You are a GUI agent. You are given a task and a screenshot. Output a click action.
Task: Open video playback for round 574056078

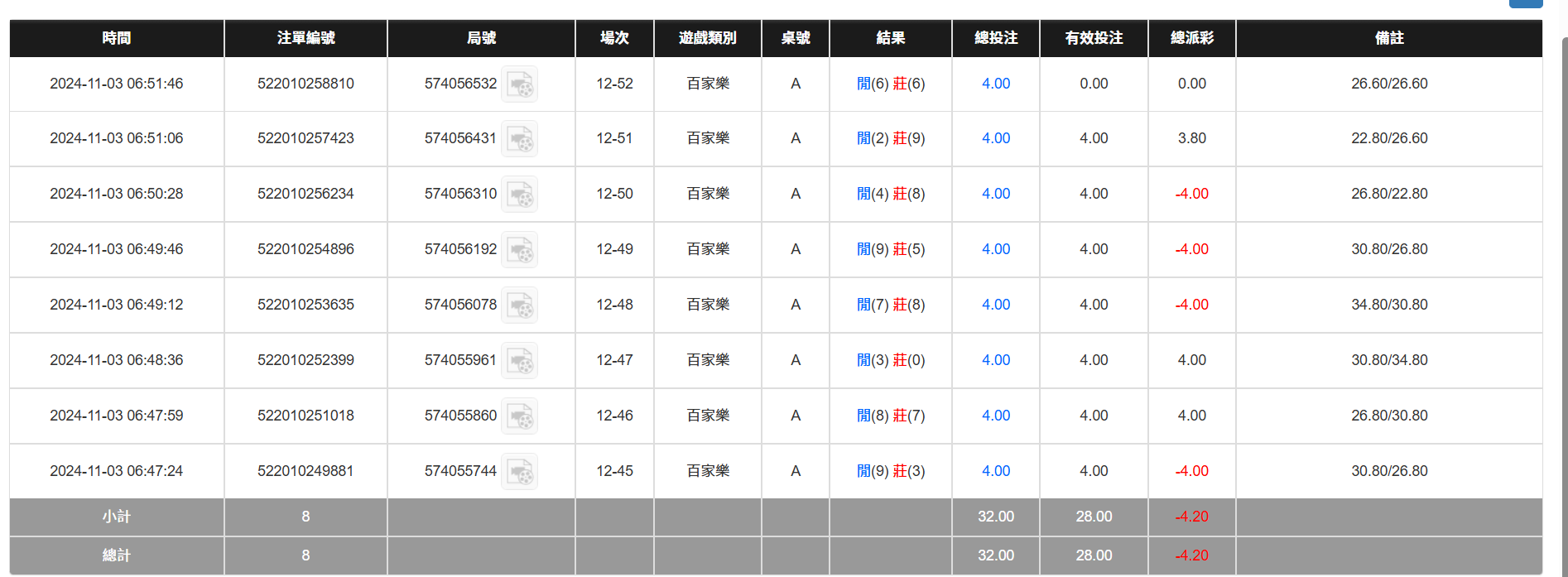pyautogui.click(x=520, y=305)
